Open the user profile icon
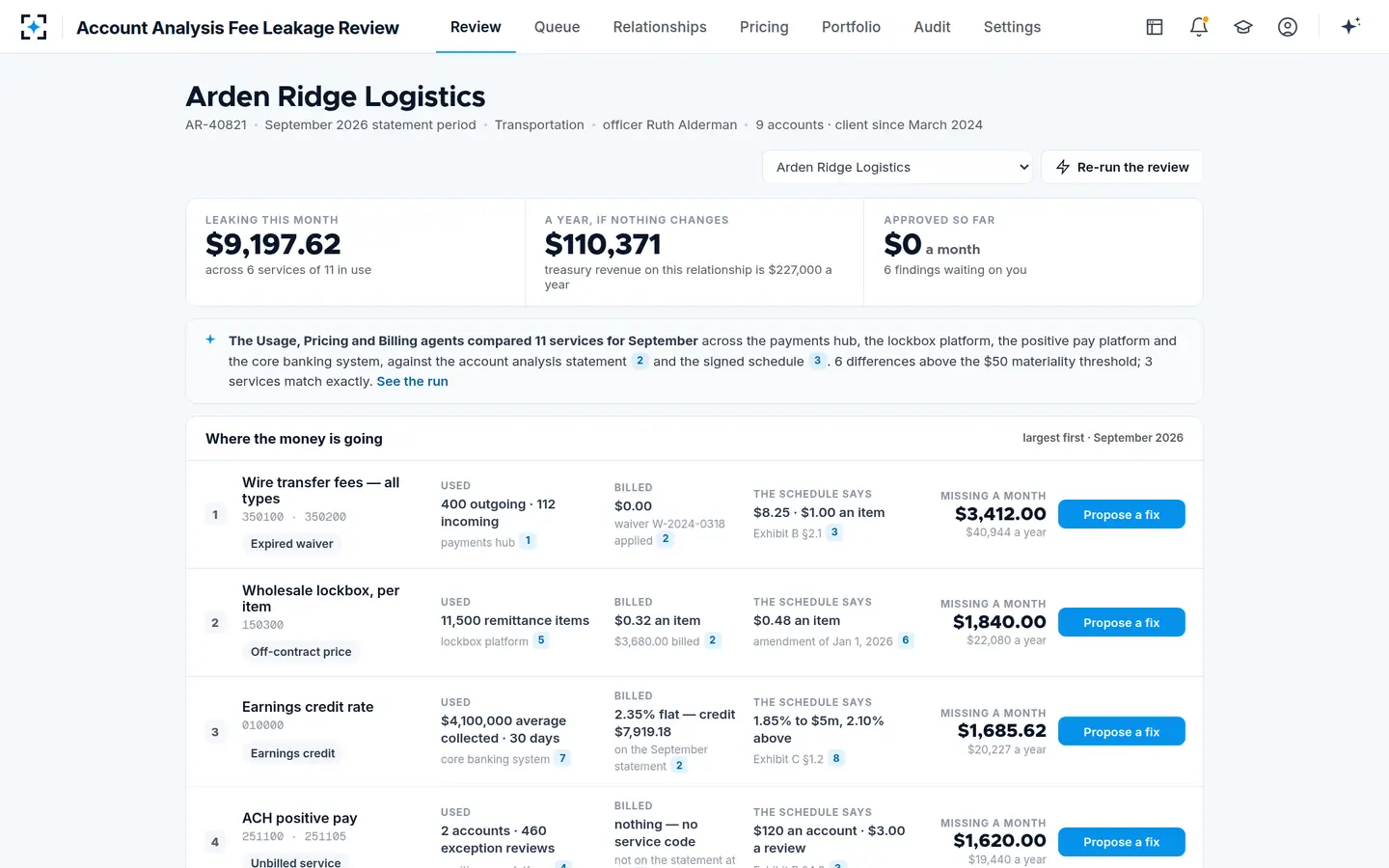The height and width of the screenshot is (868, 1389). coord(1288,27)
